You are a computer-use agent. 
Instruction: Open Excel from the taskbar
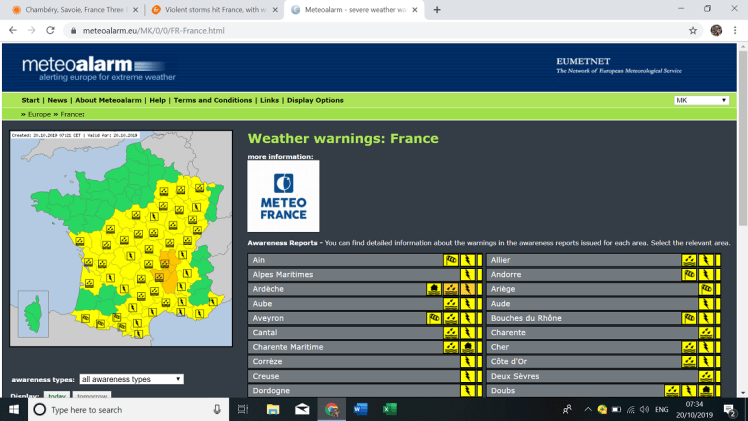(390, 410)
